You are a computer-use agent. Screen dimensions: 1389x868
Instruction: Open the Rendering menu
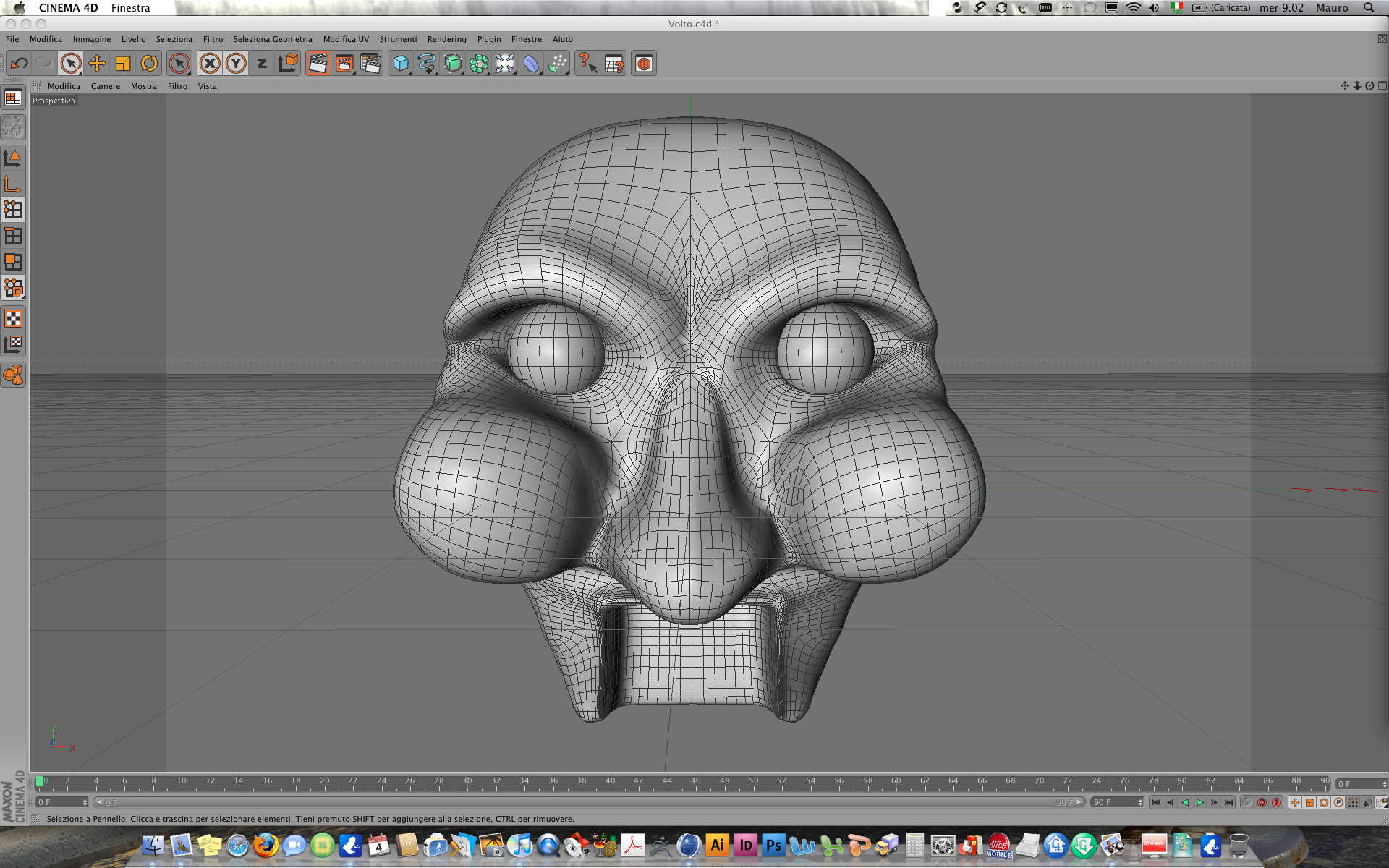point(446,39)
